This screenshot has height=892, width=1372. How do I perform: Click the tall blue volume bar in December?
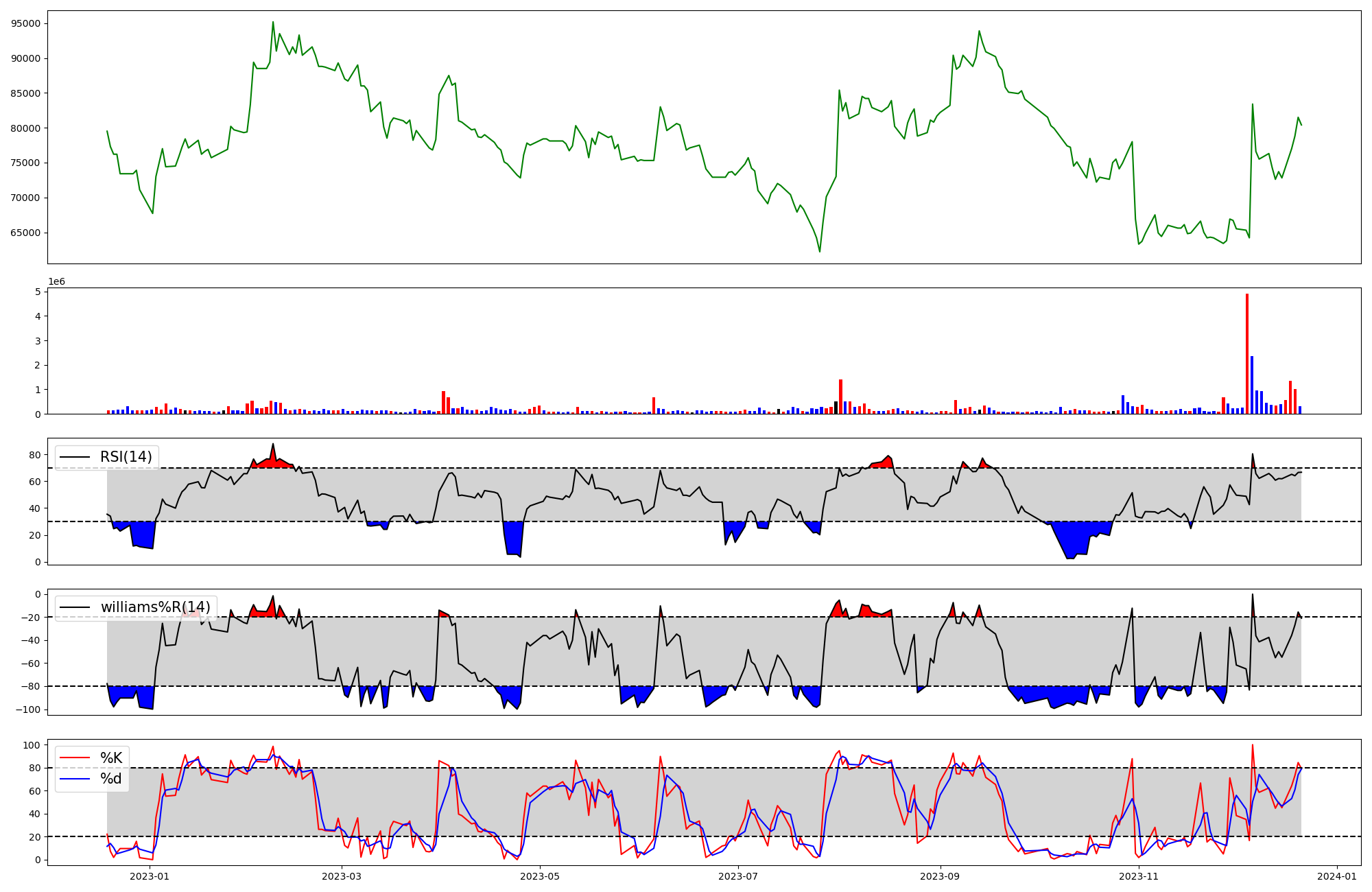(1252, 384)
